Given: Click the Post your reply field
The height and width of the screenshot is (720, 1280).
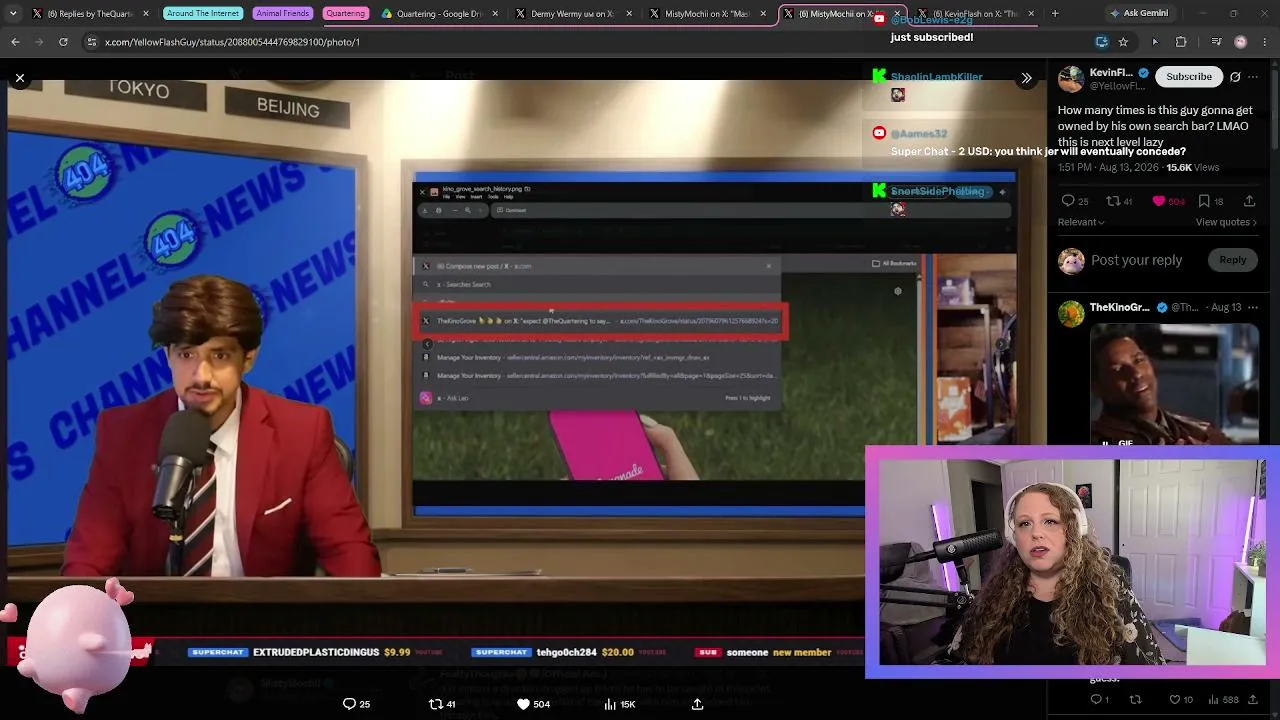Looking at the screenshot, I should pyautogui.click(x=1137, y=260).
